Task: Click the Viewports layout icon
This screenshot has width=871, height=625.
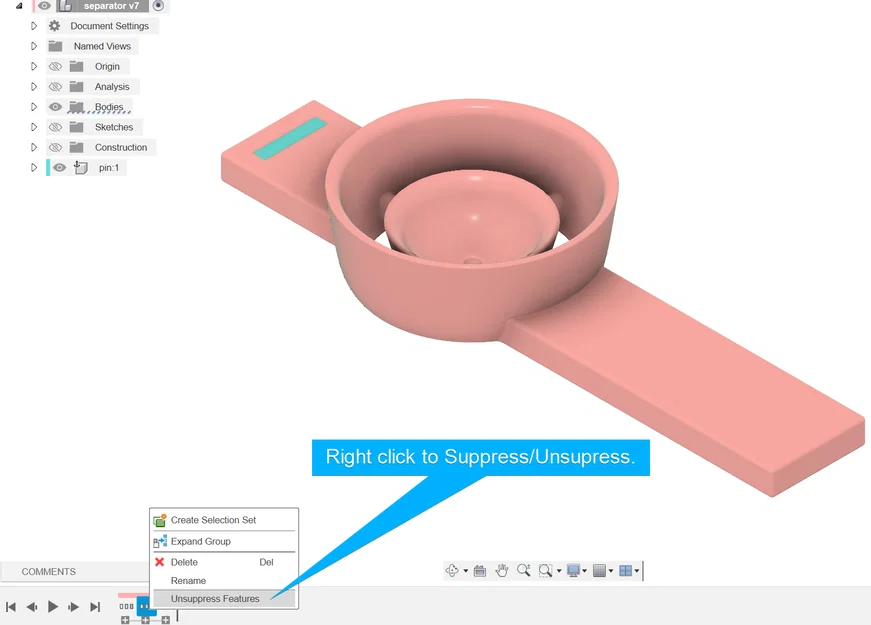Action: pos(625,571)
